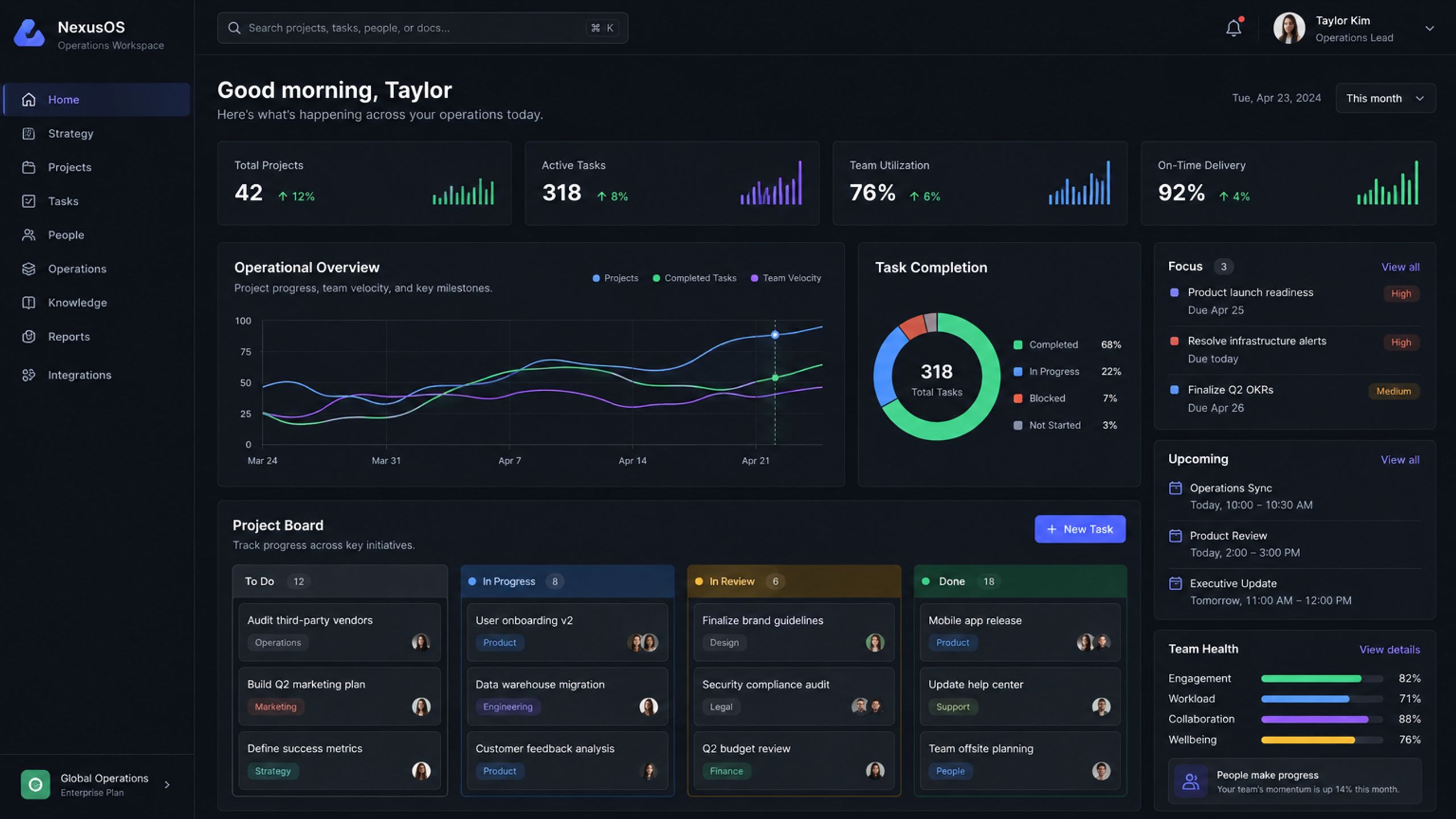
Task: Toggle Projects series in chart legend
Action: pos(615,278)
